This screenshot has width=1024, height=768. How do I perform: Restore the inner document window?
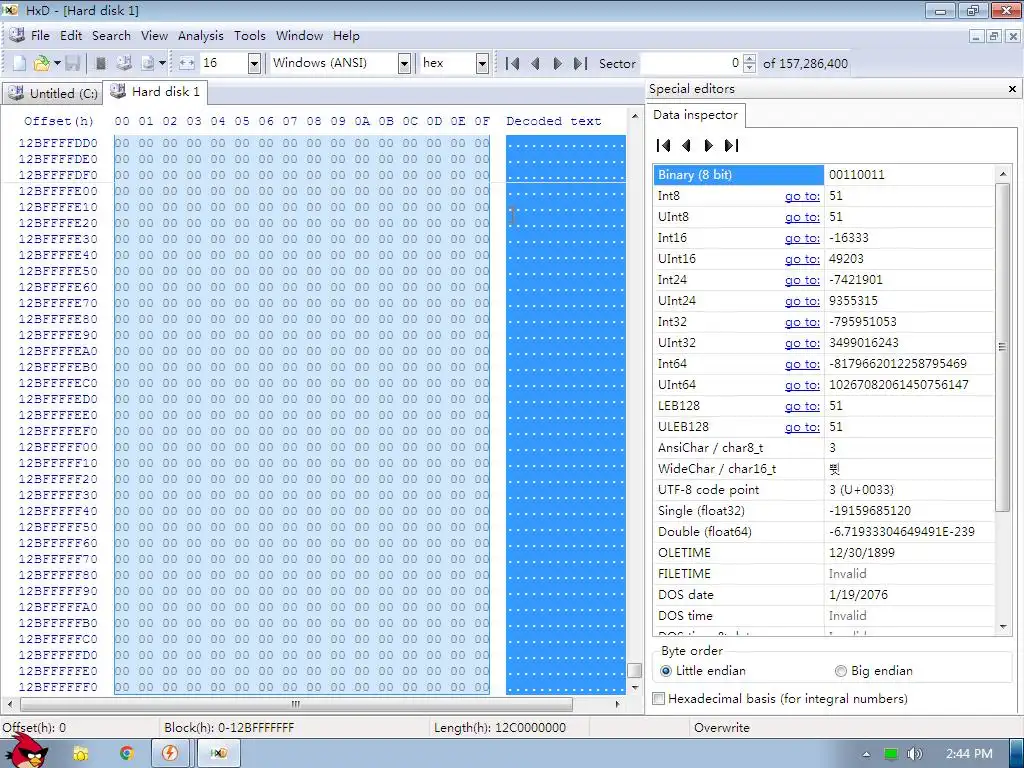point(994,37)
